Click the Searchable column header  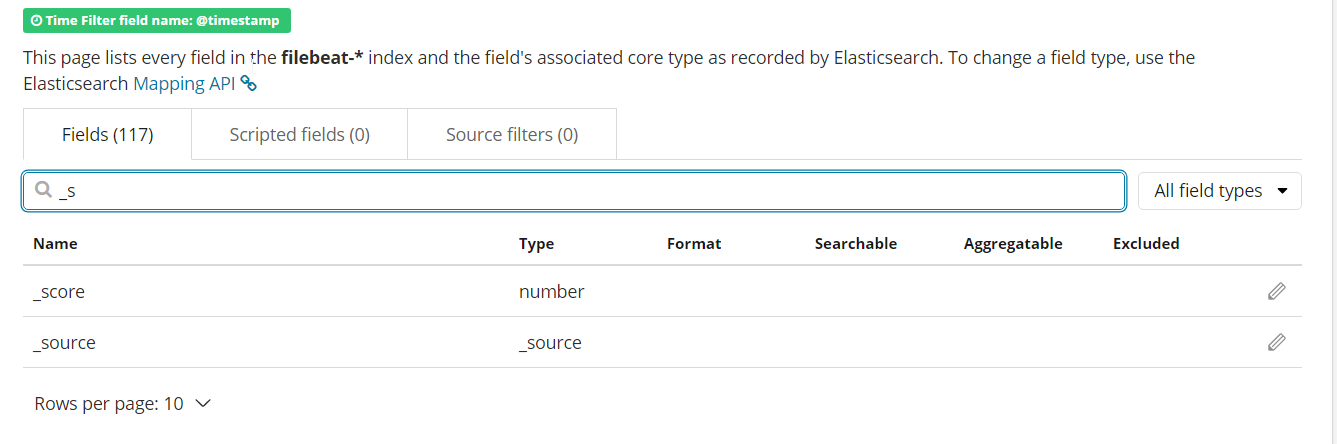tap(855, 243)
